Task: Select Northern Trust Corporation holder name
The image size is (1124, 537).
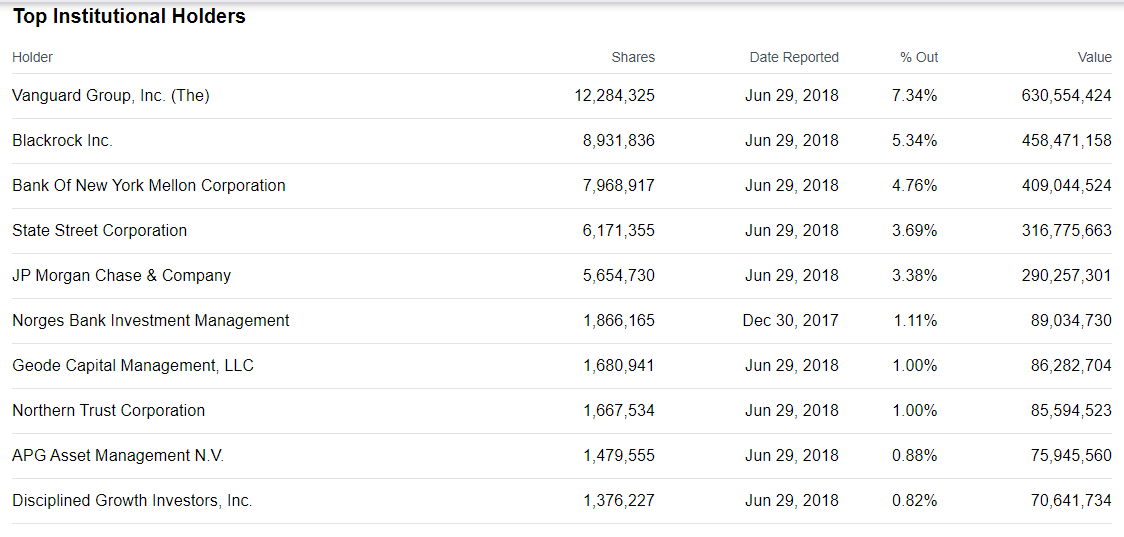Action: (109, 411)
